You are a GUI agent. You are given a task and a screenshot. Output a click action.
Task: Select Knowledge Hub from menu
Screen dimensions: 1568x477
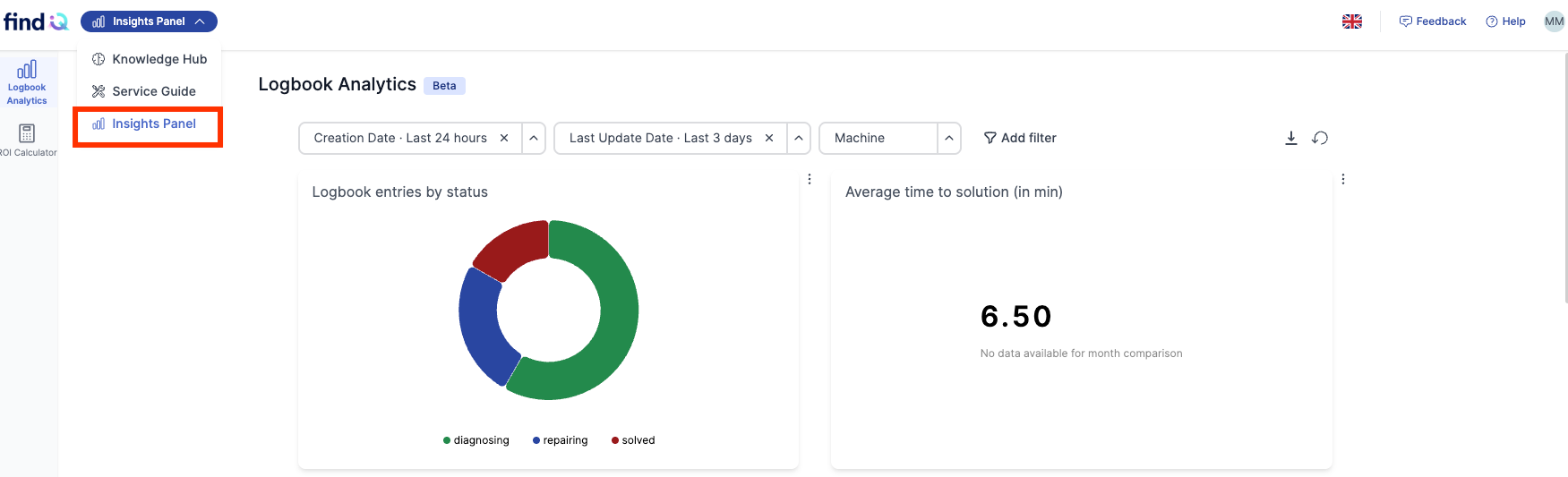(149, 59)
